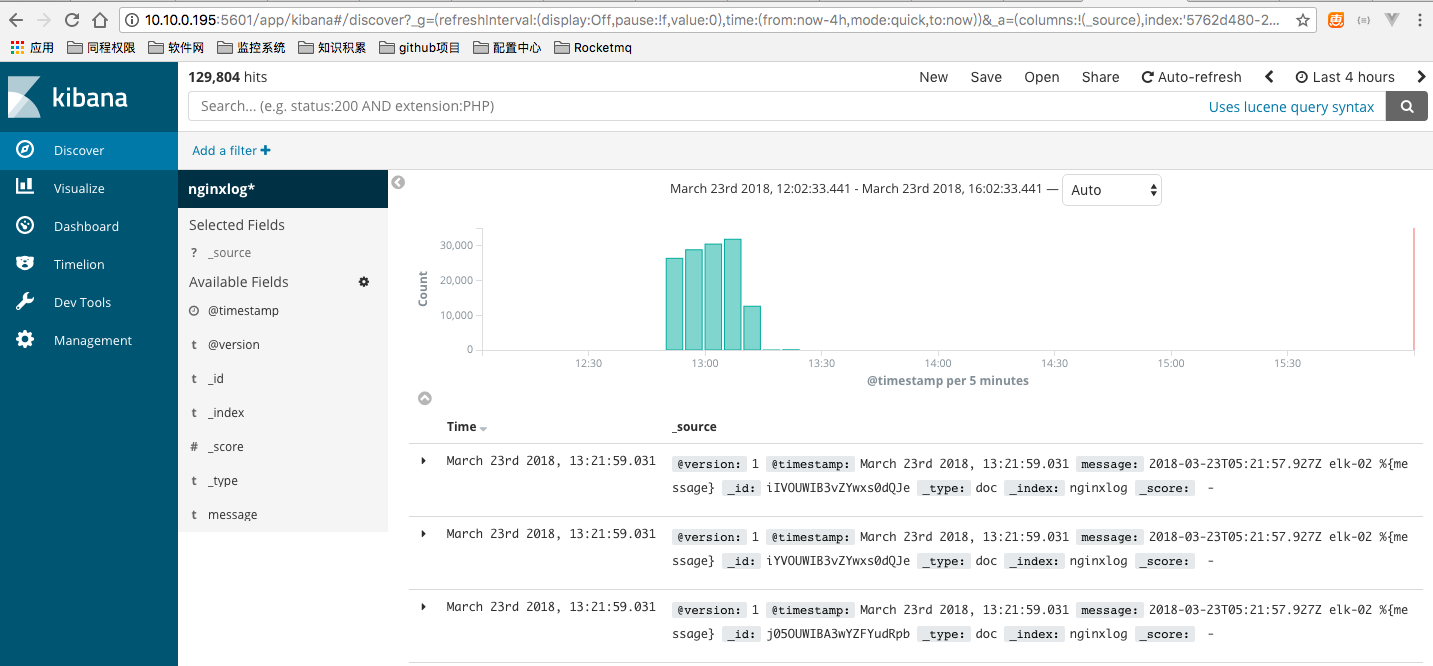Click New in top menu
This screenshot has width=1433, height=666.
click(x=933, y=77)
